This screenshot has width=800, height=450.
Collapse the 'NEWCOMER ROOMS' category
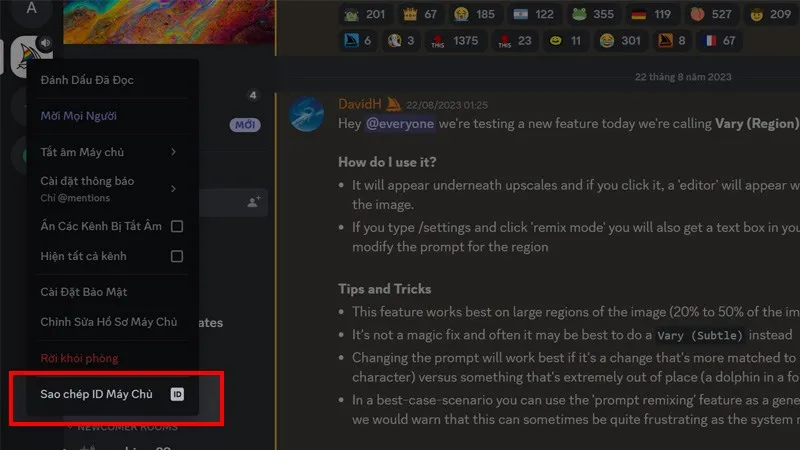(x=125, y=427)
